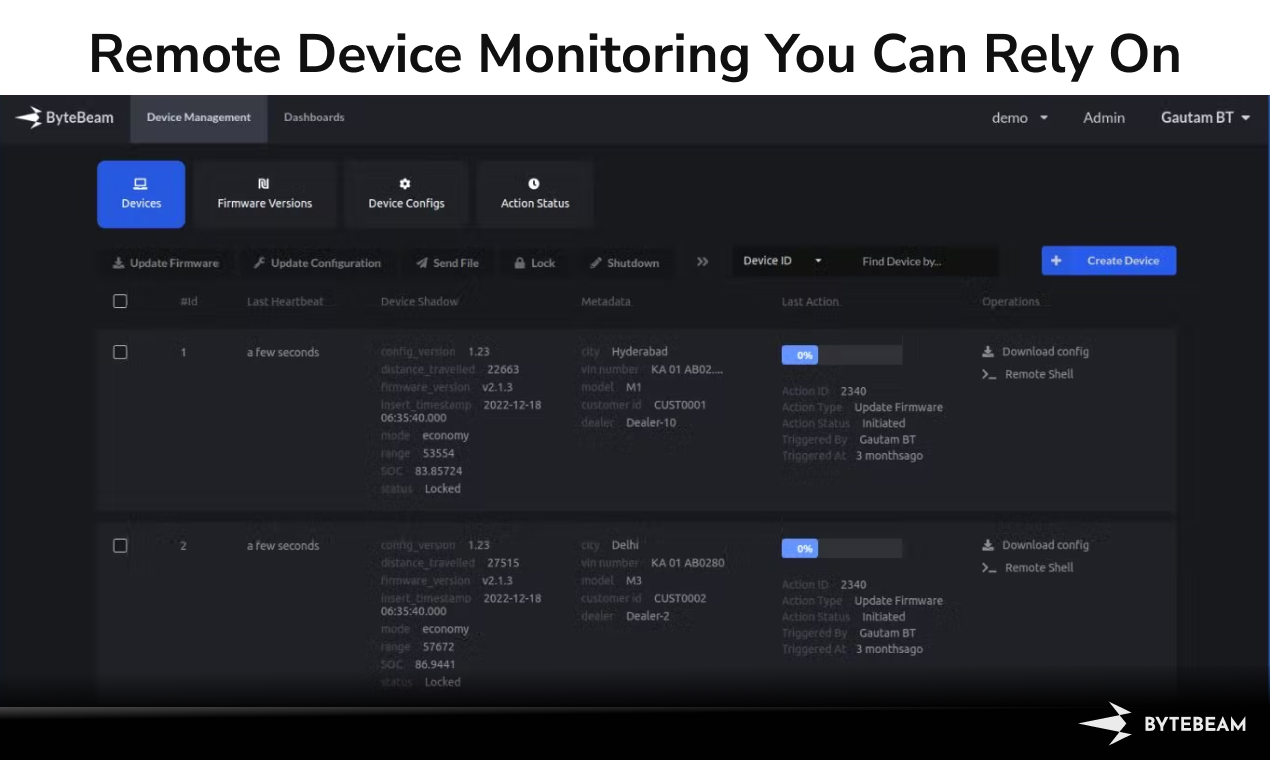Click Download config for device 2

click(1035, 545)
